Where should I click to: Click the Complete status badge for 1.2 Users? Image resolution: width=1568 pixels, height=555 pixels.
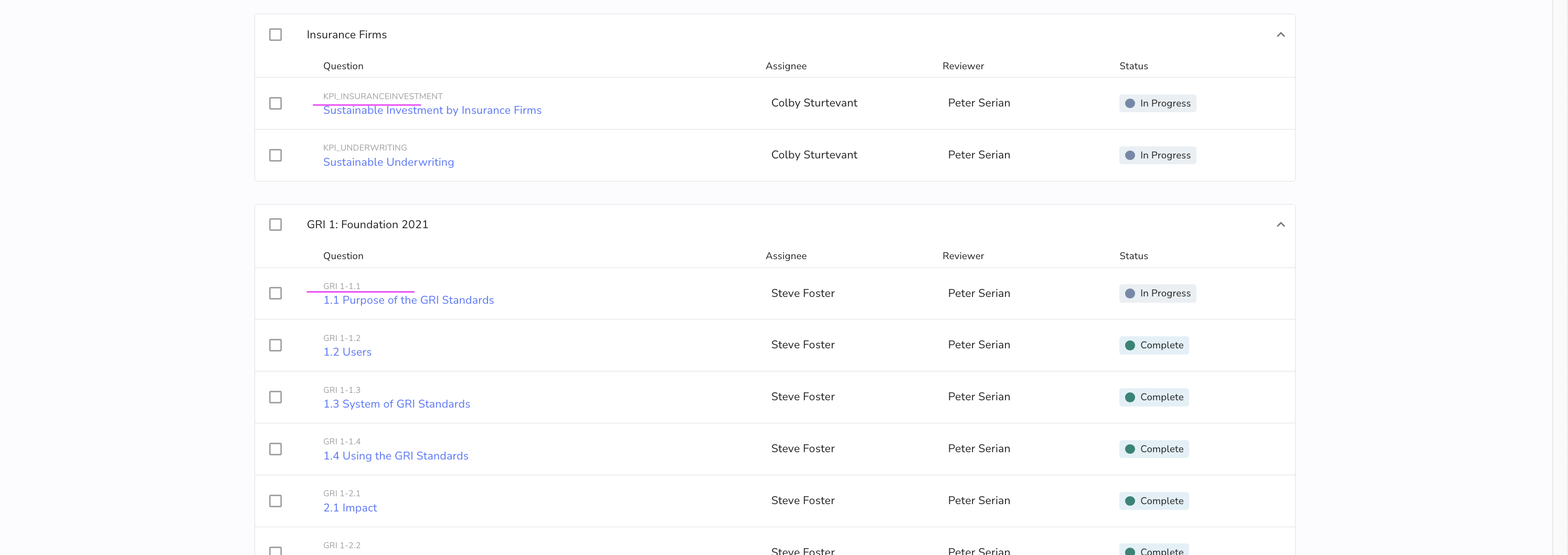coord(1153,345)
